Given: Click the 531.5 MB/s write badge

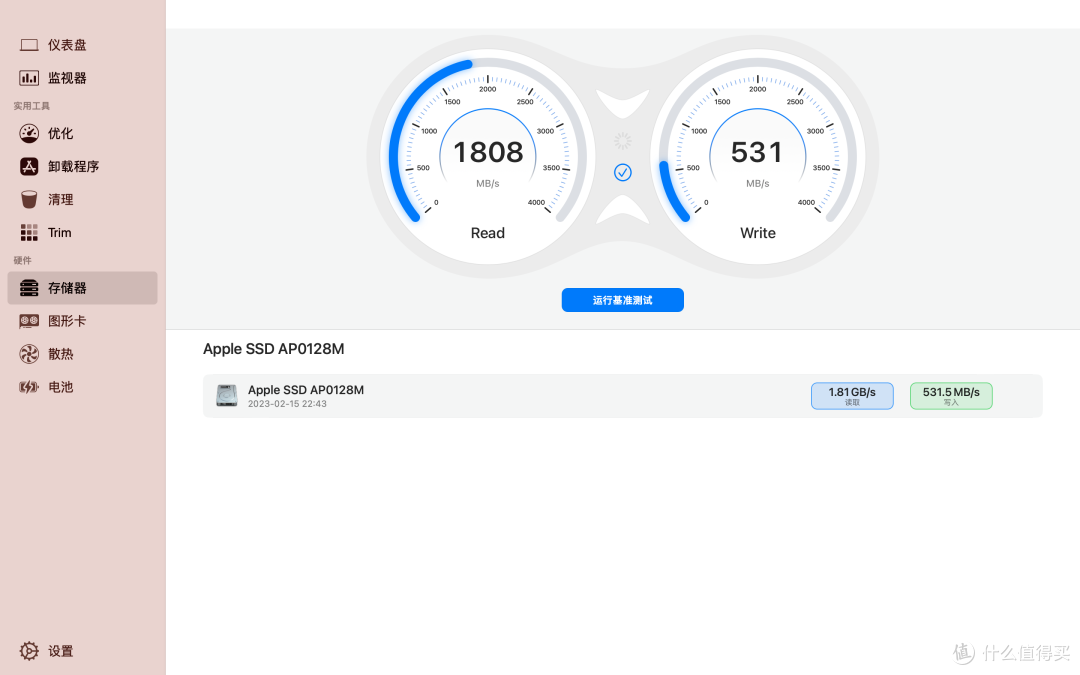Looking at the screenshot, I should coord(951,395).
